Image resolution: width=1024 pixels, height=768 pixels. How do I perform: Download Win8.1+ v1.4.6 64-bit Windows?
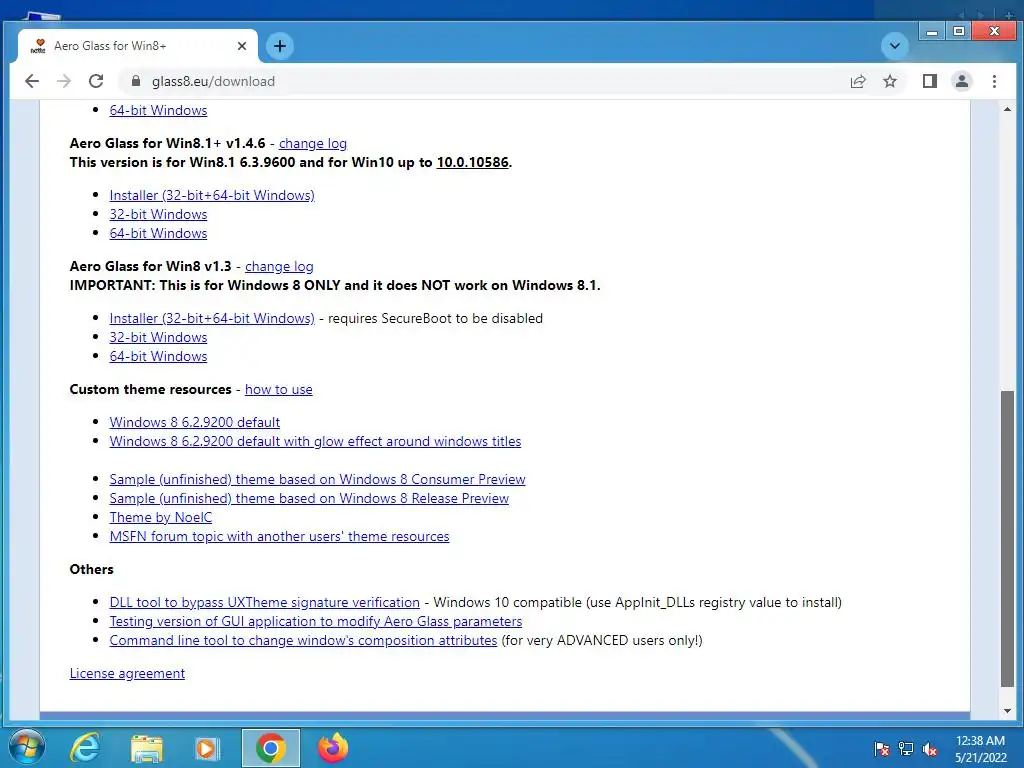point(158,233)
